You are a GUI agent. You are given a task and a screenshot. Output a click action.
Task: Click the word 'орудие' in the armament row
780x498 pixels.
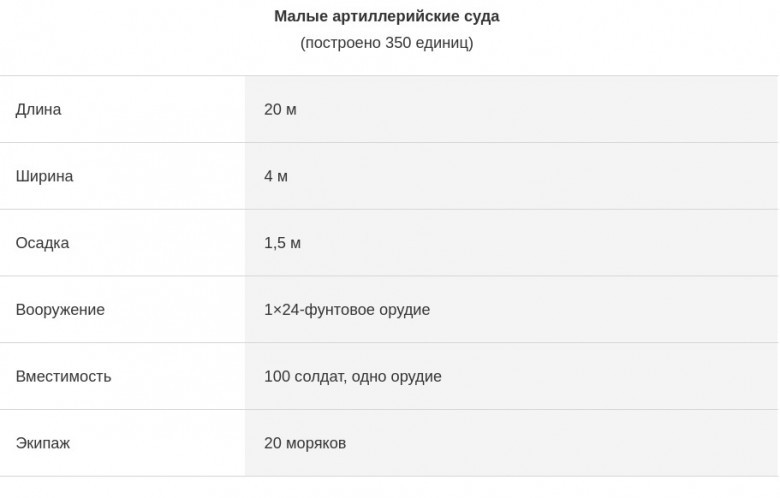click(404, 309)
